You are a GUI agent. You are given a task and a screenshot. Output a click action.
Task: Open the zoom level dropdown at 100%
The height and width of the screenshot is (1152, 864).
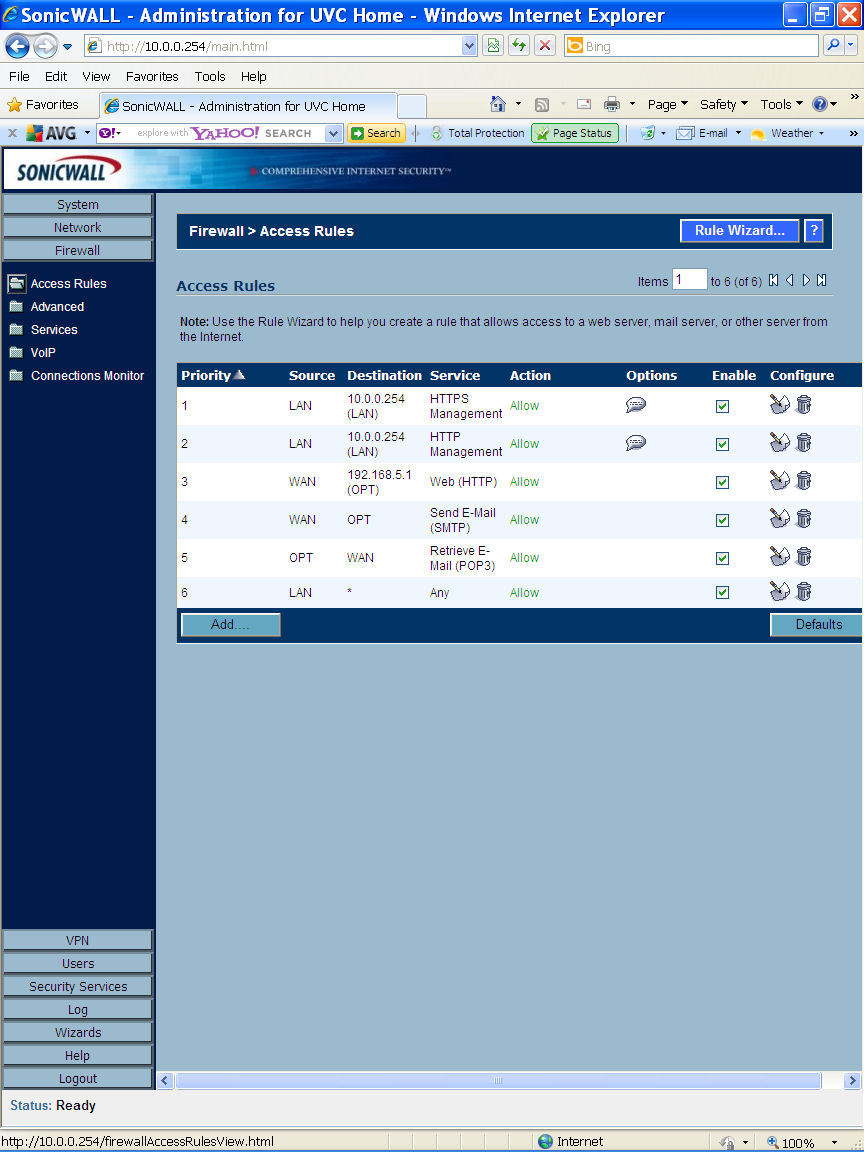point(834,1142)
